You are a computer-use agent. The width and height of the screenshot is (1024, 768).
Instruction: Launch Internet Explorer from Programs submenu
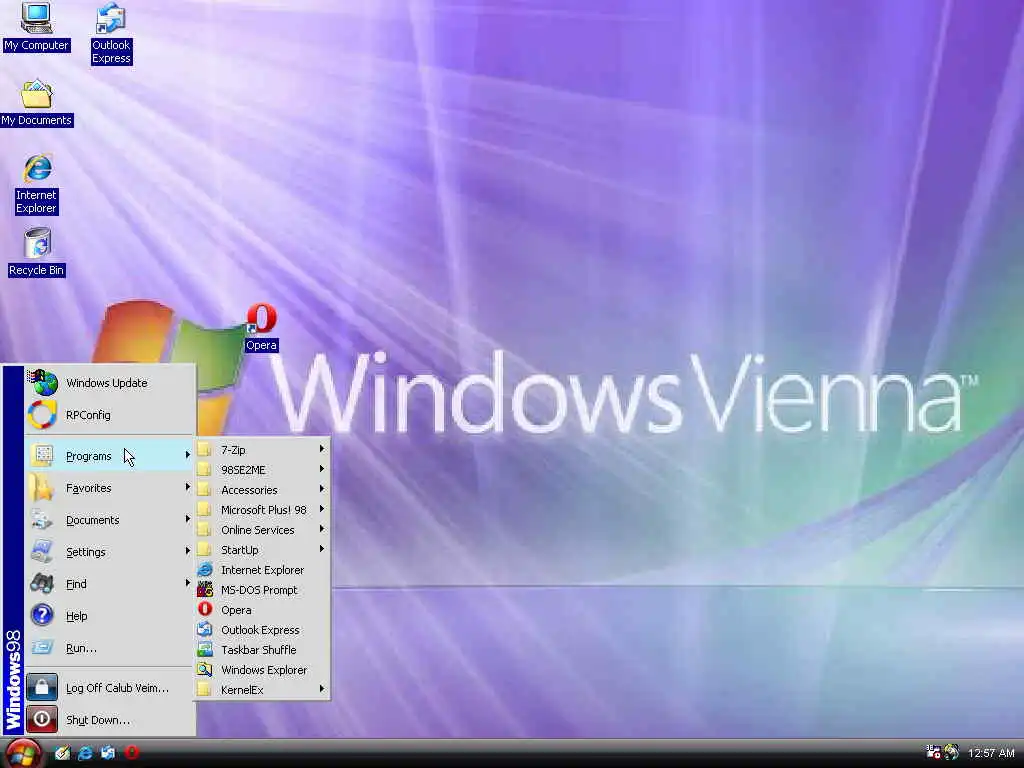click(262, 569)
